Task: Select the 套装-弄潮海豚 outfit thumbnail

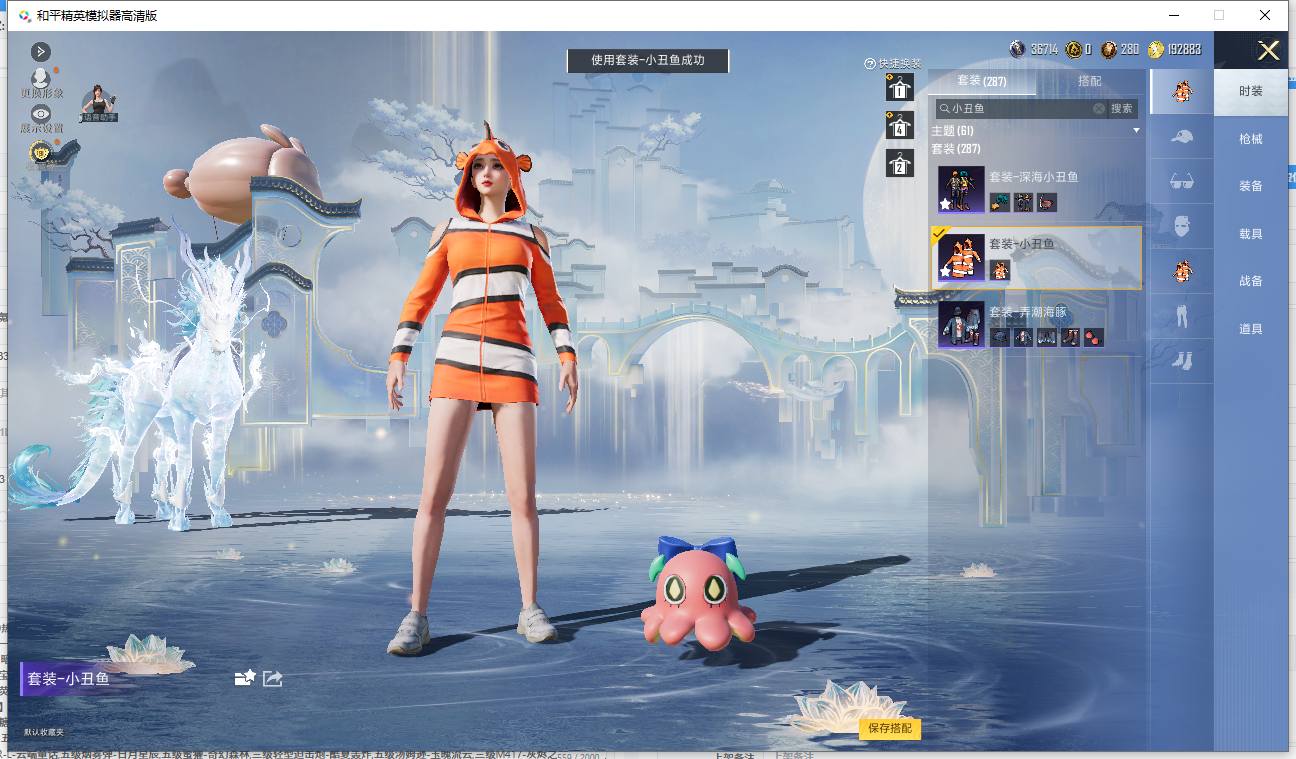Action: pos(961,324)
